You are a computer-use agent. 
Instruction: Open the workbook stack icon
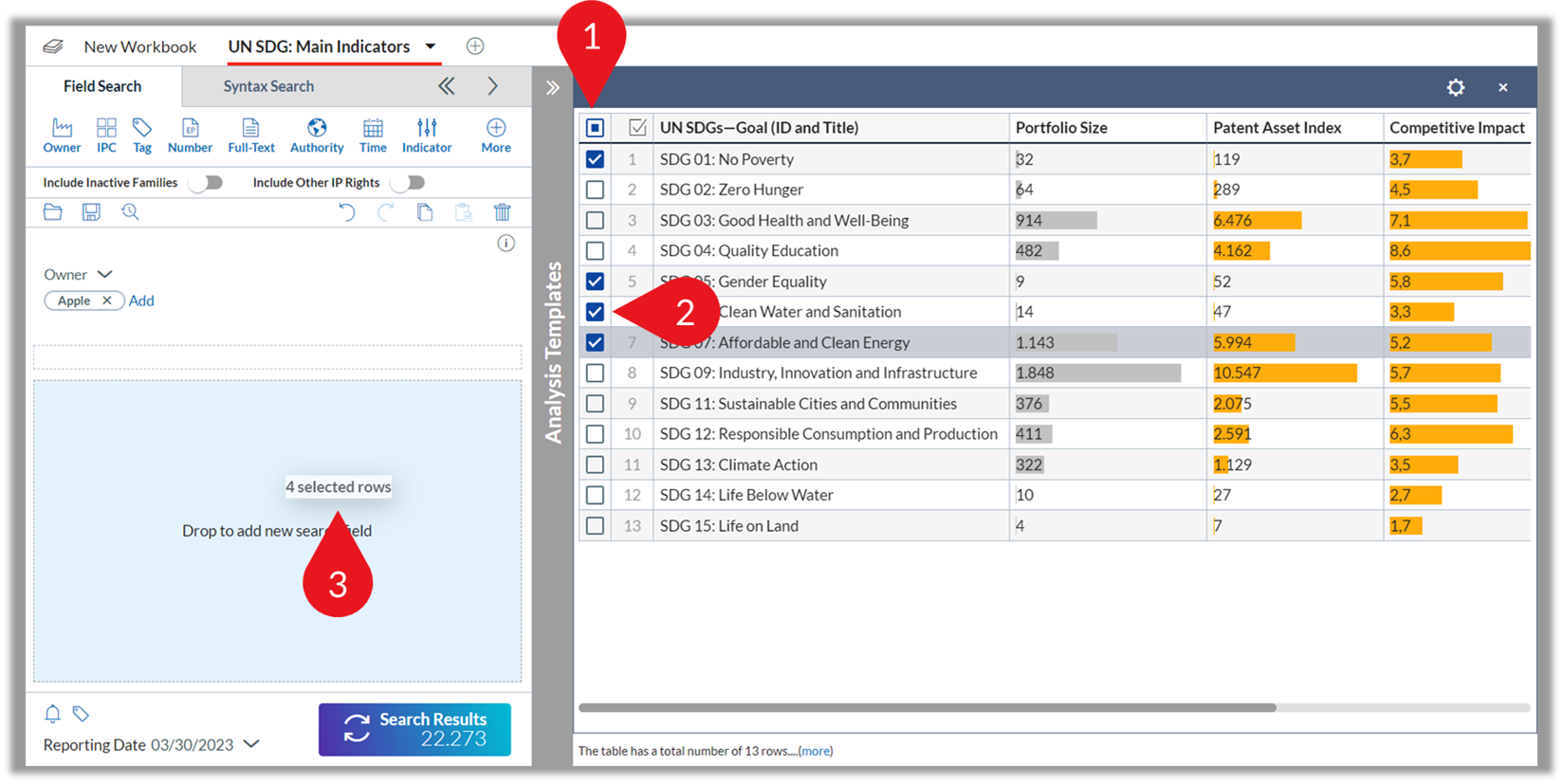pyautogui.click(x=53, y=46)
